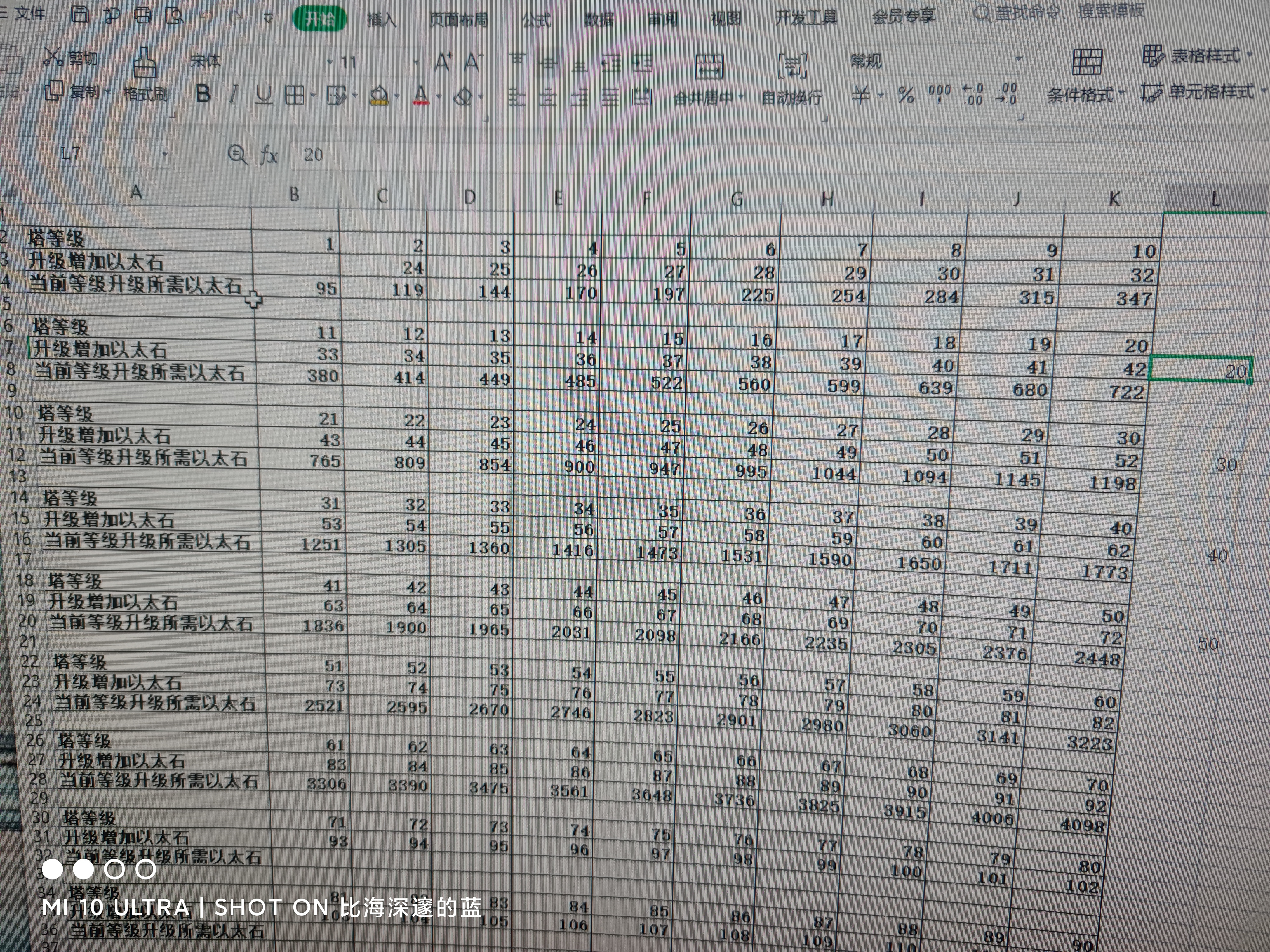The width and height of the screenshot is (1270, 952).
Task: Undo the last action
Action: pos(206,17)
